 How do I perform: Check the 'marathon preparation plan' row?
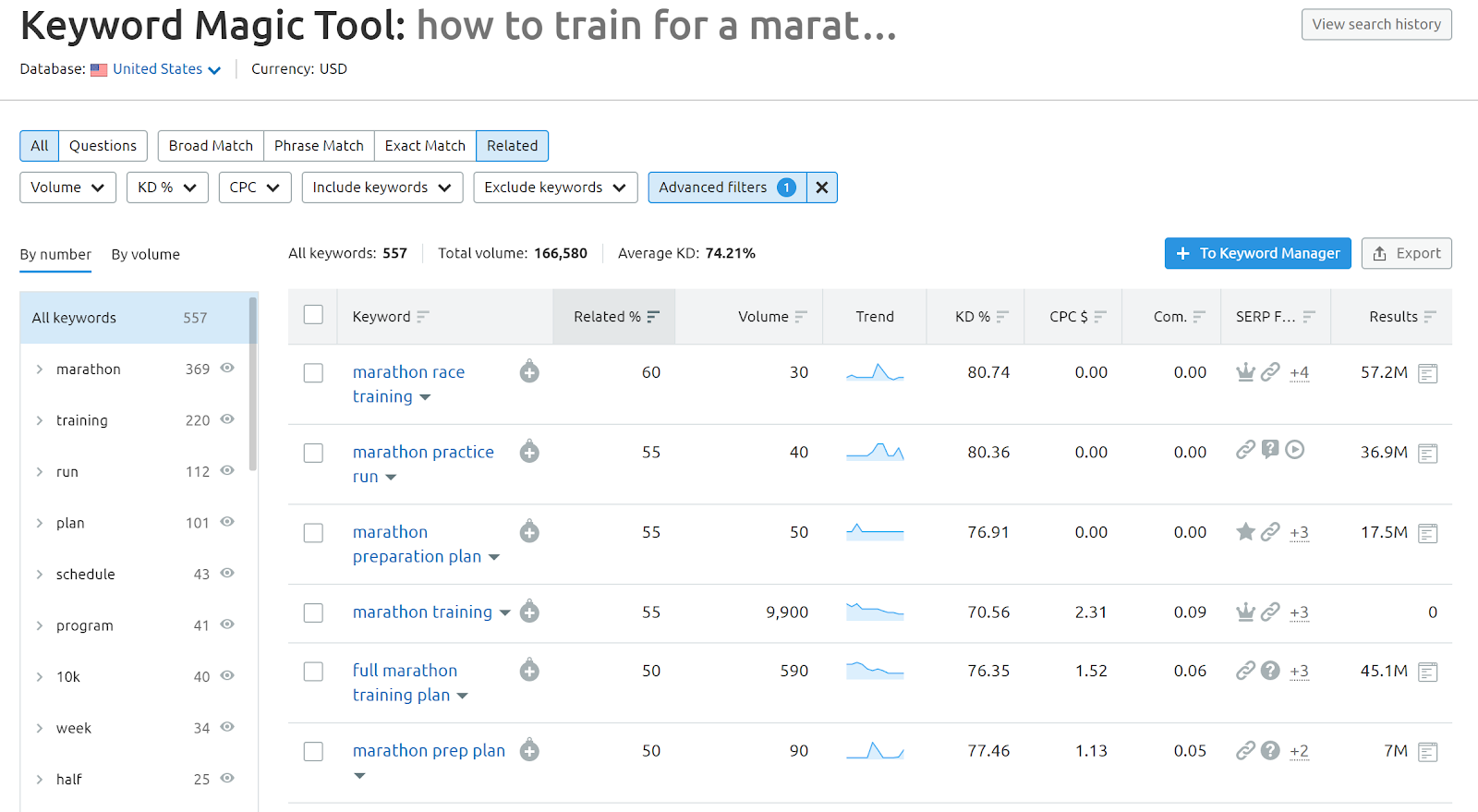click(x=313, y=533)
